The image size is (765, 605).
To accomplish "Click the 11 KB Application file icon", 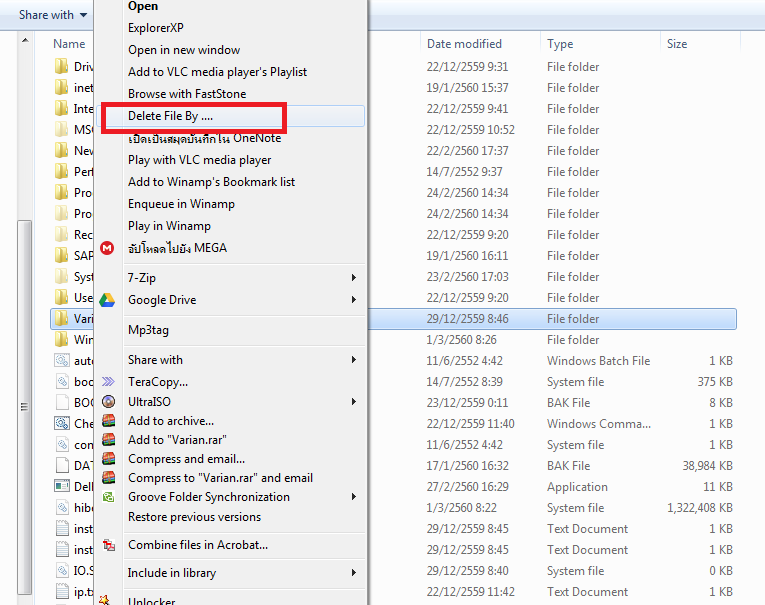I will coord(62,486).
